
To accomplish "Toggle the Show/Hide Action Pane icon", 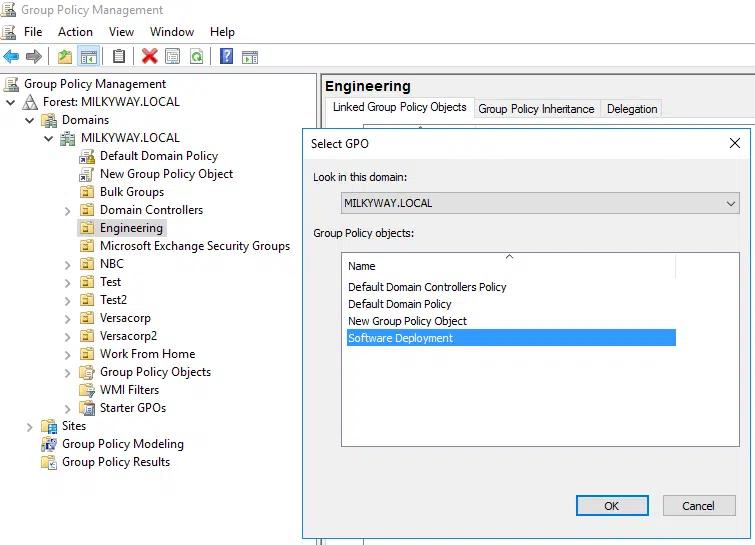I will [x=249, y=57].
